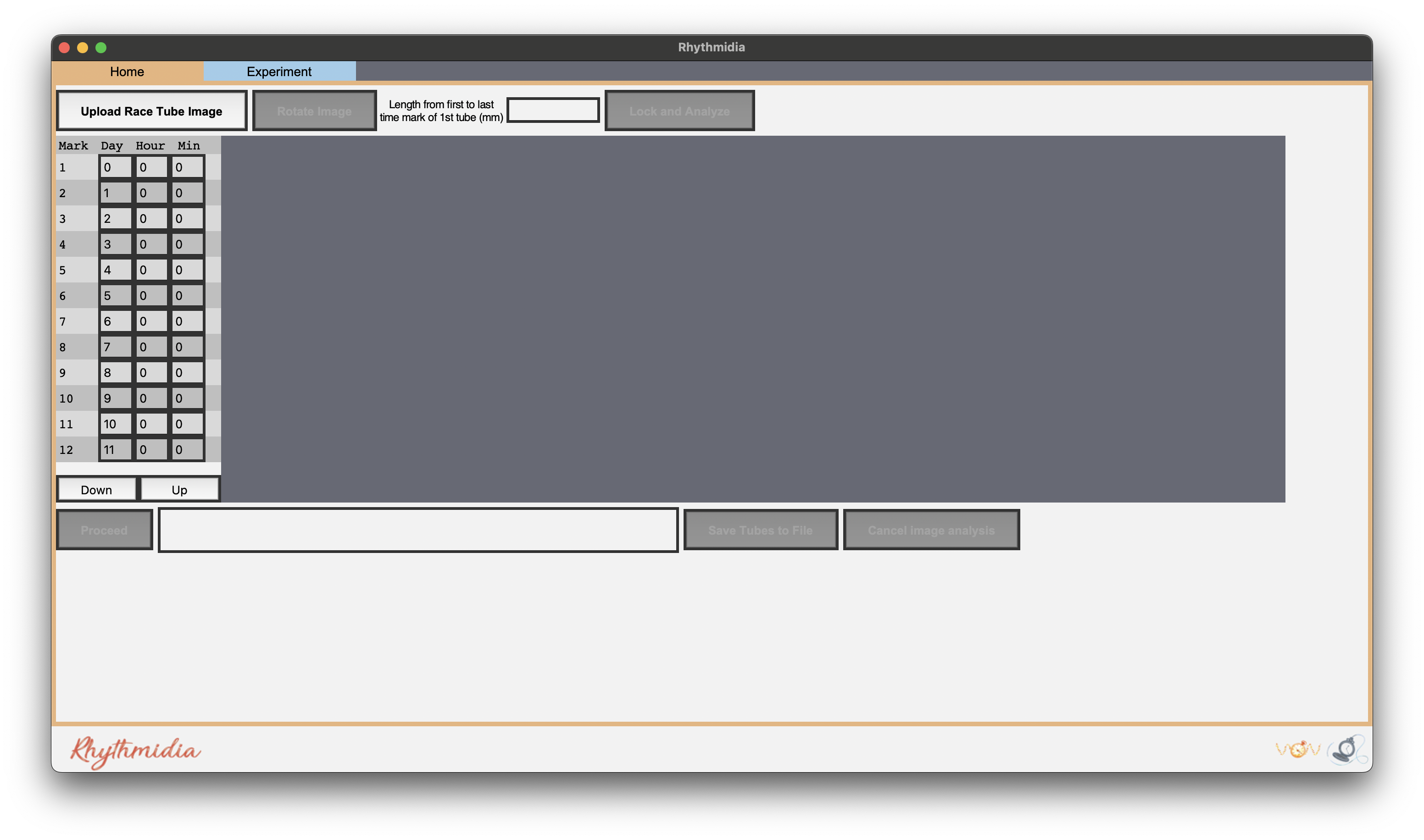Select the Hour field for Mark 12
Image resolution: width=1424 pixels, height=840 pixels.
151,449
